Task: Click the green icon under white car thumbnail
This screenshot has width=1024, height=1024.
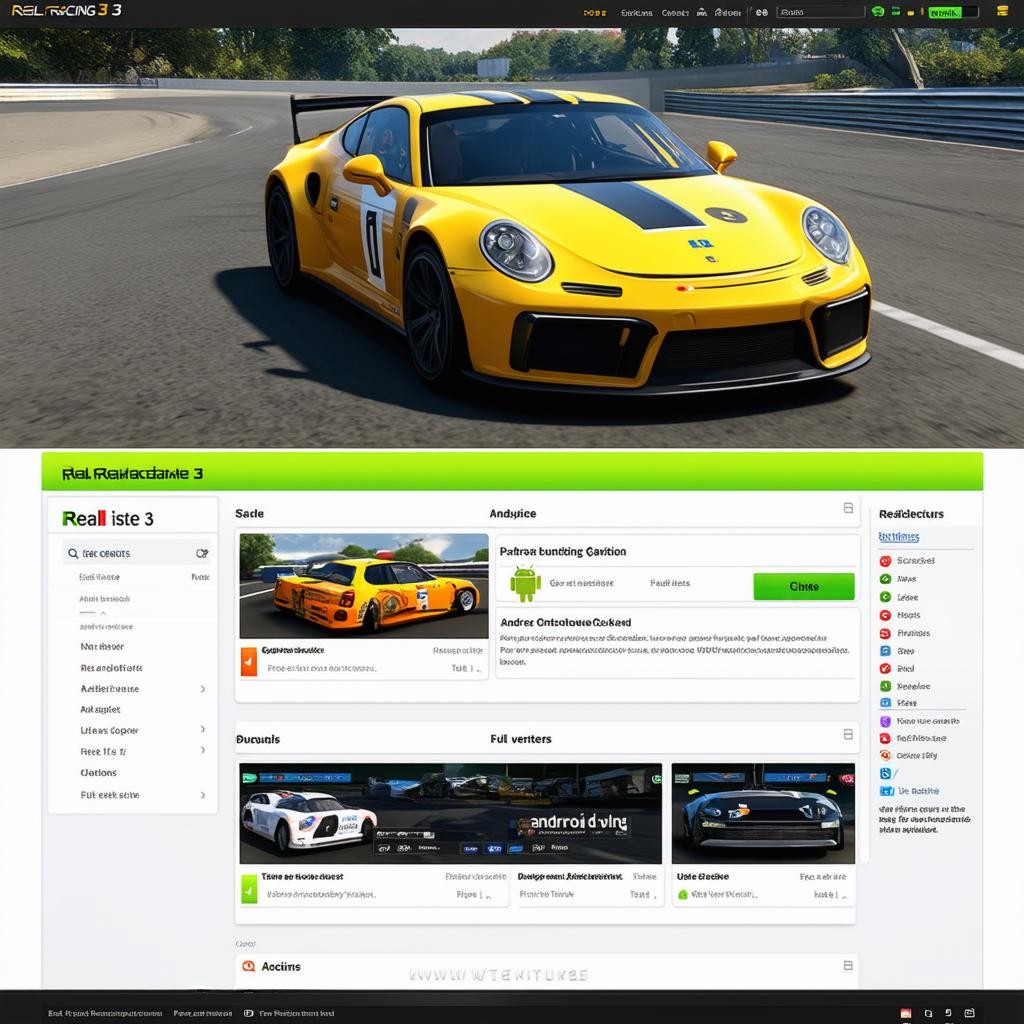Action: pos(249,887)
